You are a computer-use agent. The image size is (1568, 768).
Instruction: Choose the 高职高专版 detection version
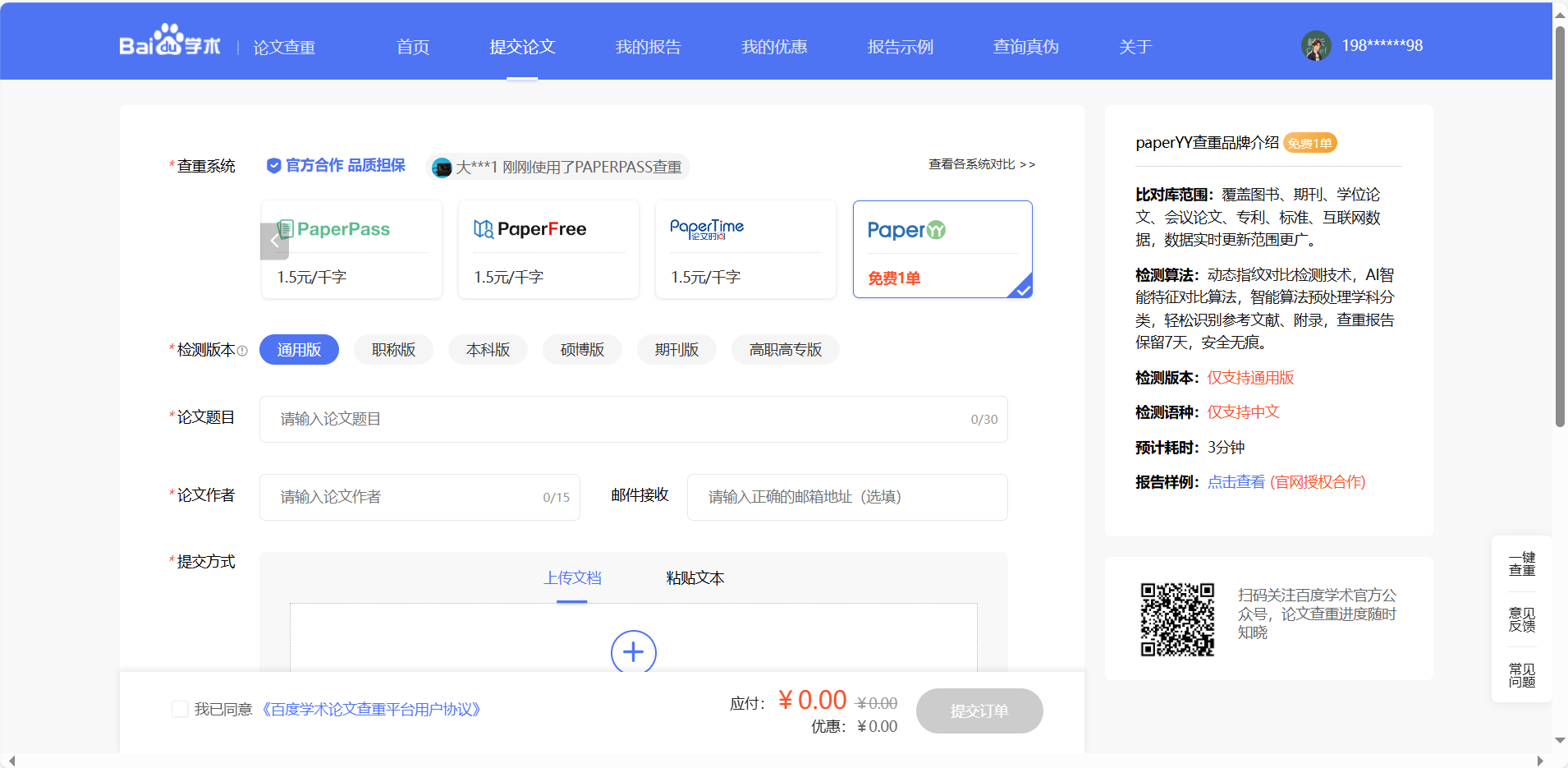(x=785, y=350)
